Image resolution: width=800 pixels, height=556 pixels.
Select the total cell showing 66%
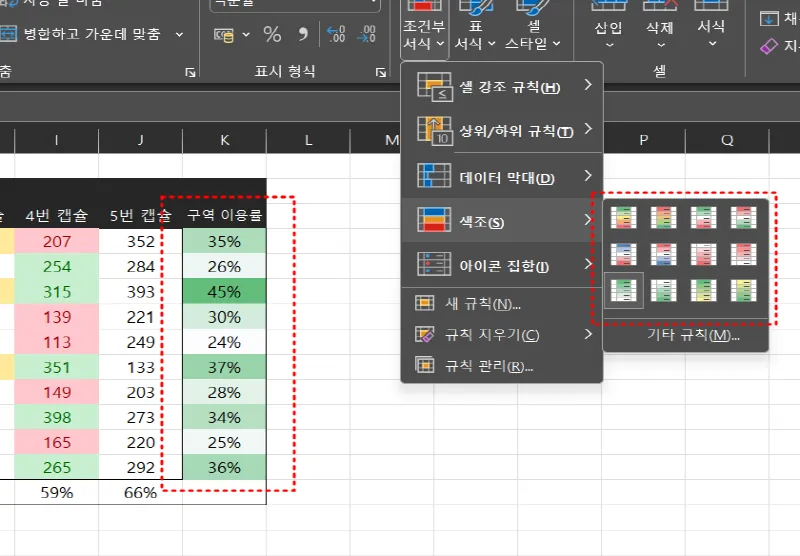140,492
